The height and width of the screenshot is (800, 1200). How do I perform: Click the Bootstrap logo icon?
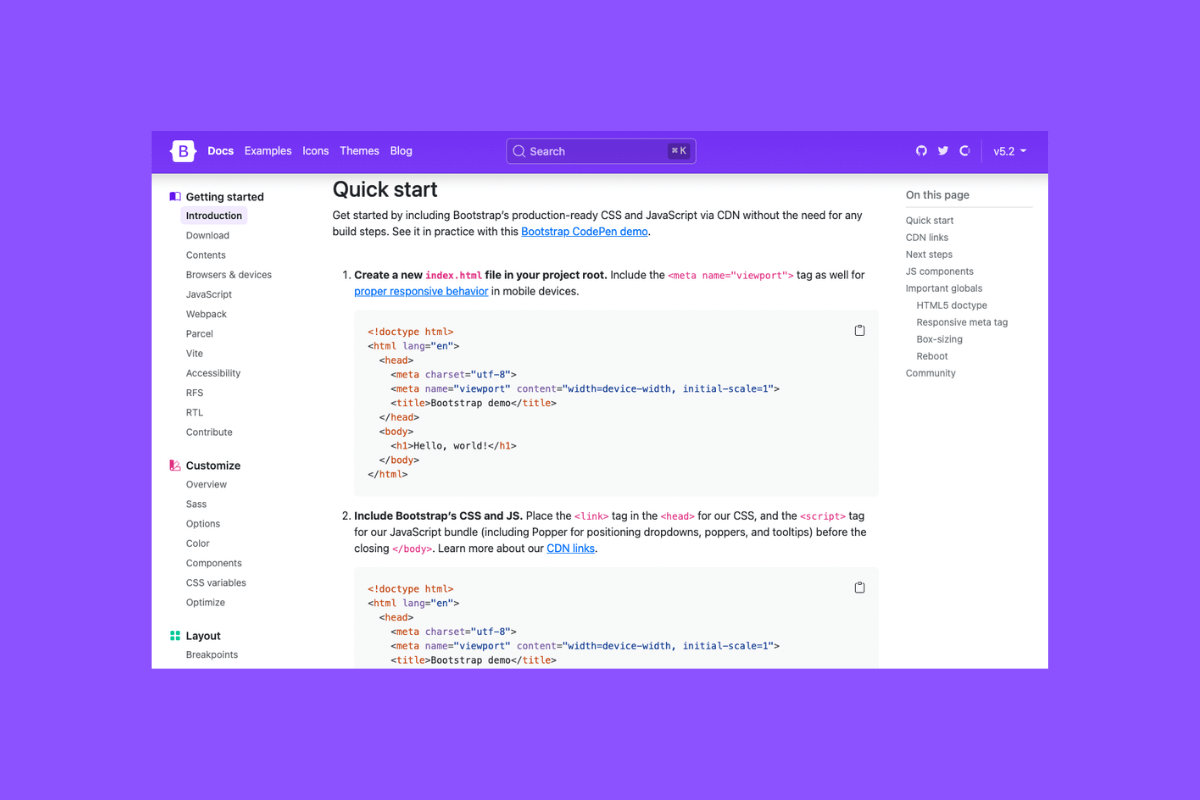click(x=183, y=151)
